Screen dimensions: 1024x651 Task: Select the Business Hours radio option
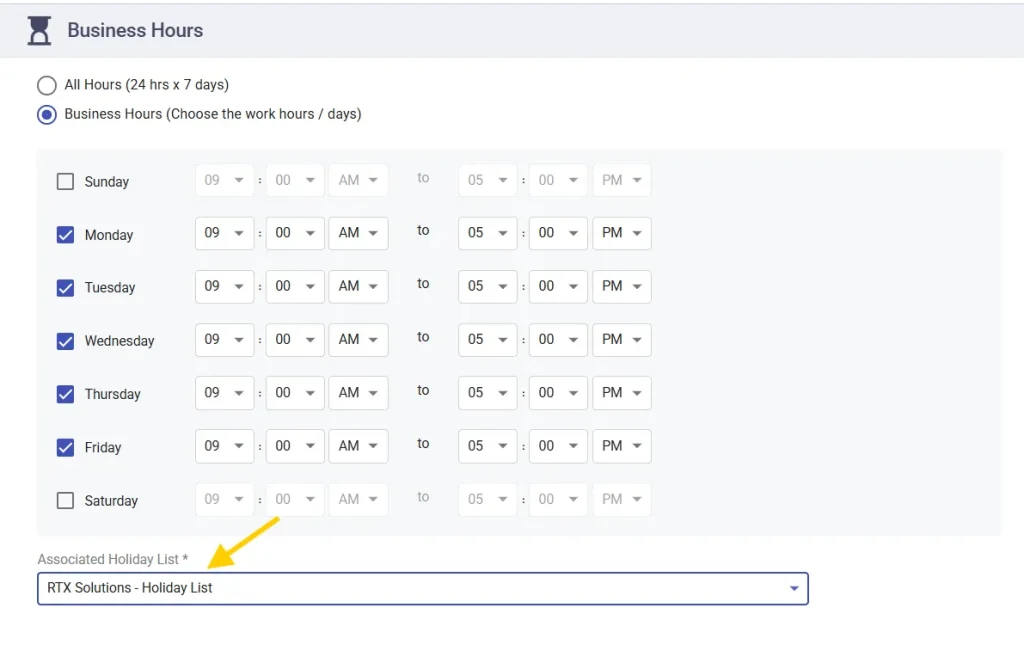[47, 115]
